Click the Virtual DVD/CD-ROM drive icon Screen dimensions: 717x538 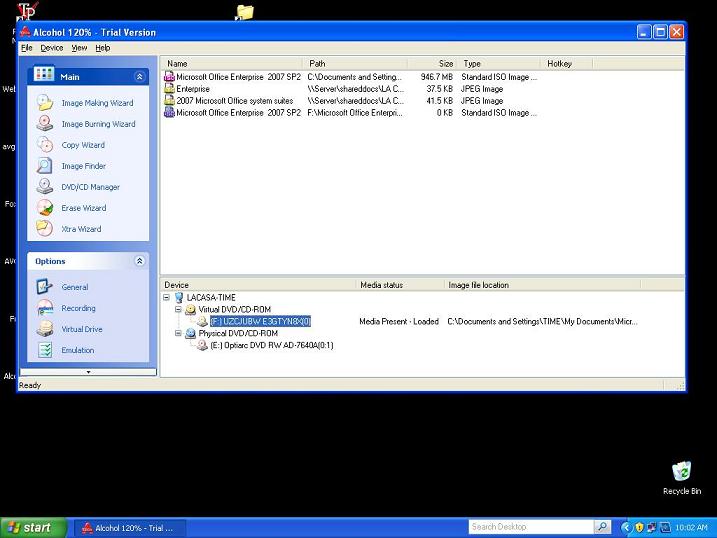coord(190,309)
